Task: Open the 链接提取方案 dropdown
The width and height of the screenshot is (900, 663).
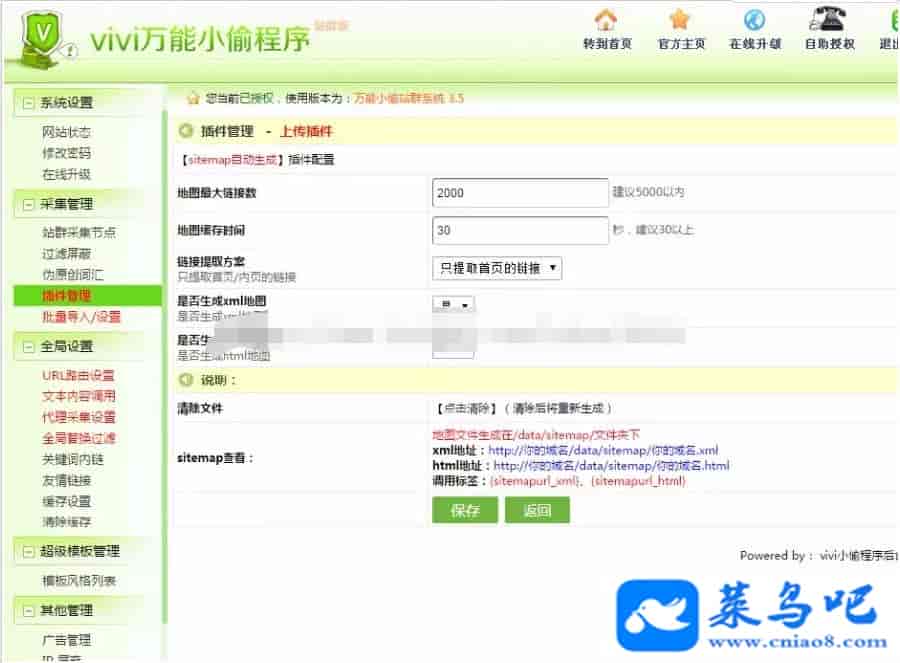Action: 496,268
